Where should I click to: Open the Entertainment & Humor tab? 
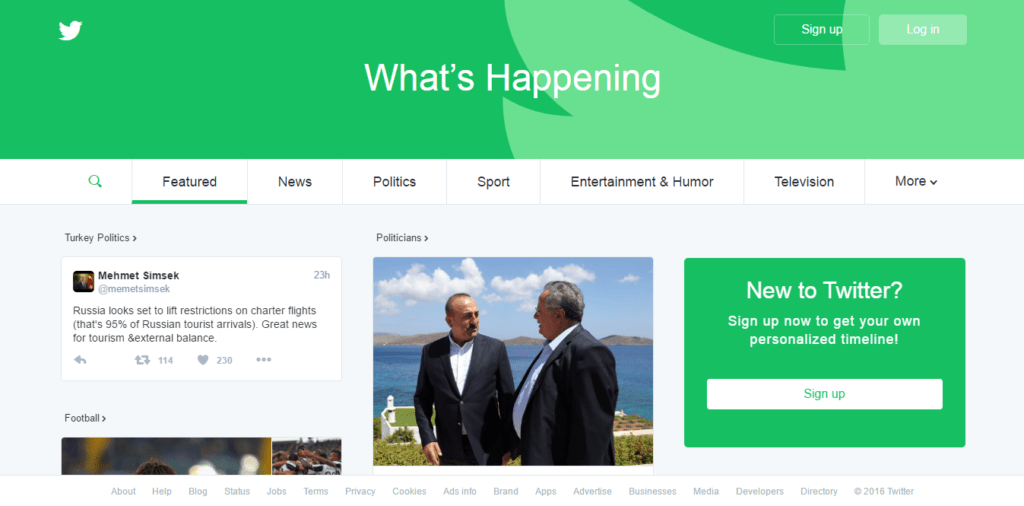pos(642,182)
